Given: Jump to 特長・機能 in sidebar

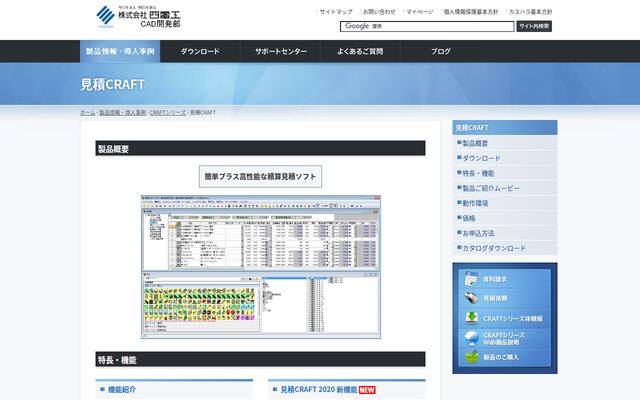Looking at the screenshot, I should tap(504, 173).
